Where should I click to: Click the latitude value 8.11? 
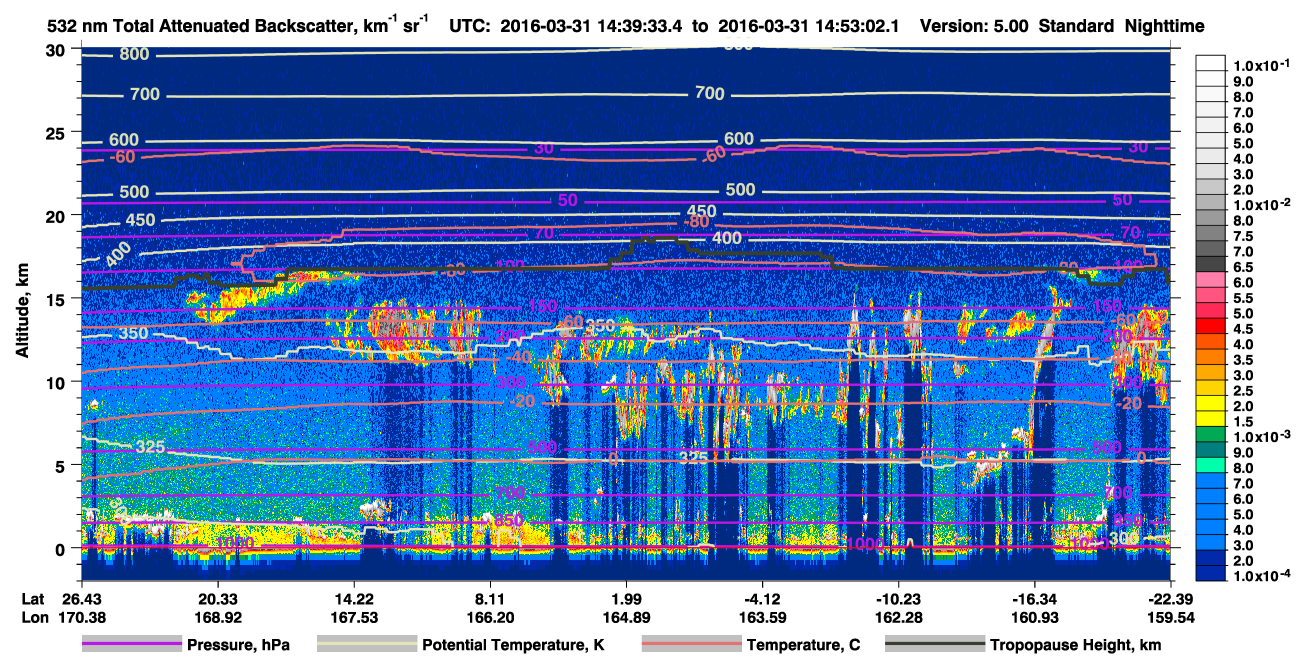click(490, 598)
